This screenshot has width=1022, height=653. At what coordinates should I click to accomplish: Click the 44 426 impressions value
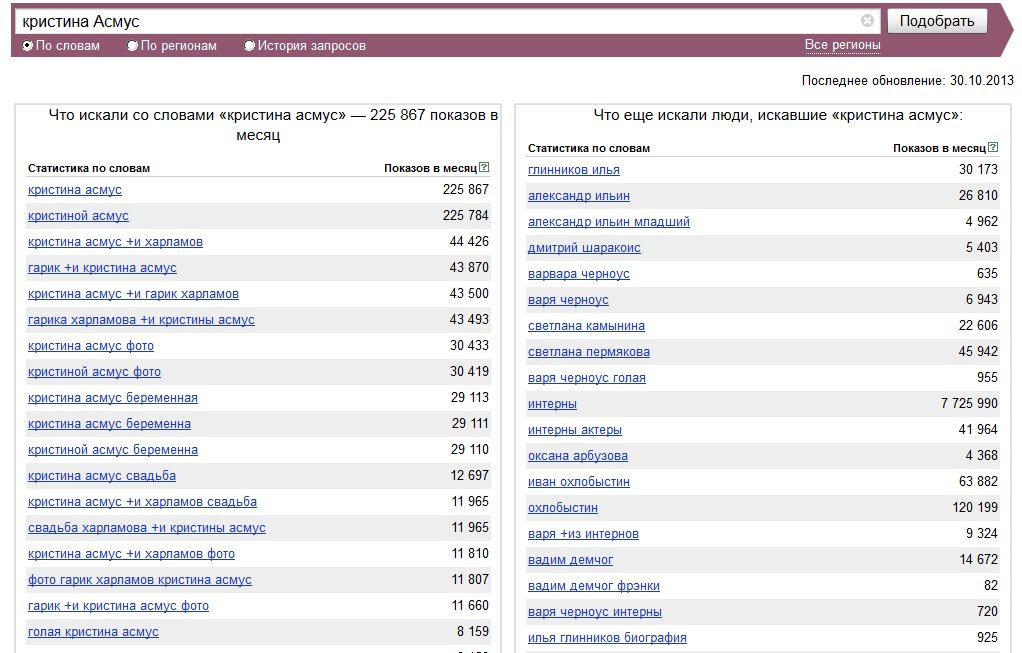(469, 241)
